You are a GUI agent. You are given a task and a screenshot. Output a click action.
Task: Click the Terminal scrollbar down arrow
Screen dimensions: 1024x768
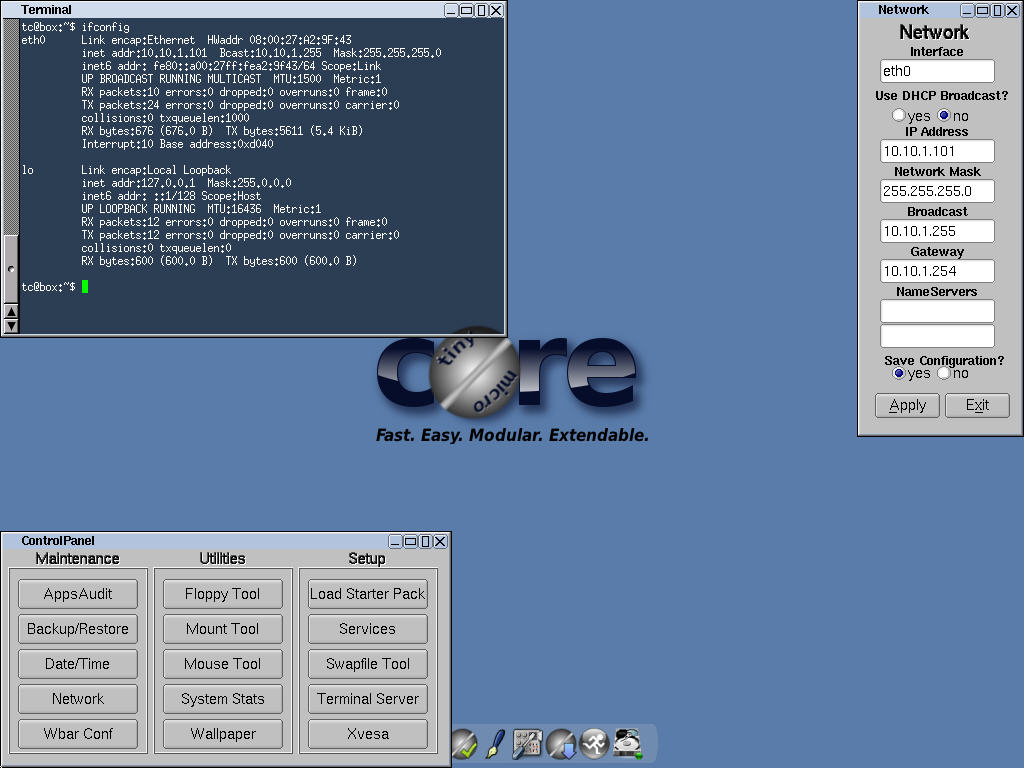coord(11,326)
